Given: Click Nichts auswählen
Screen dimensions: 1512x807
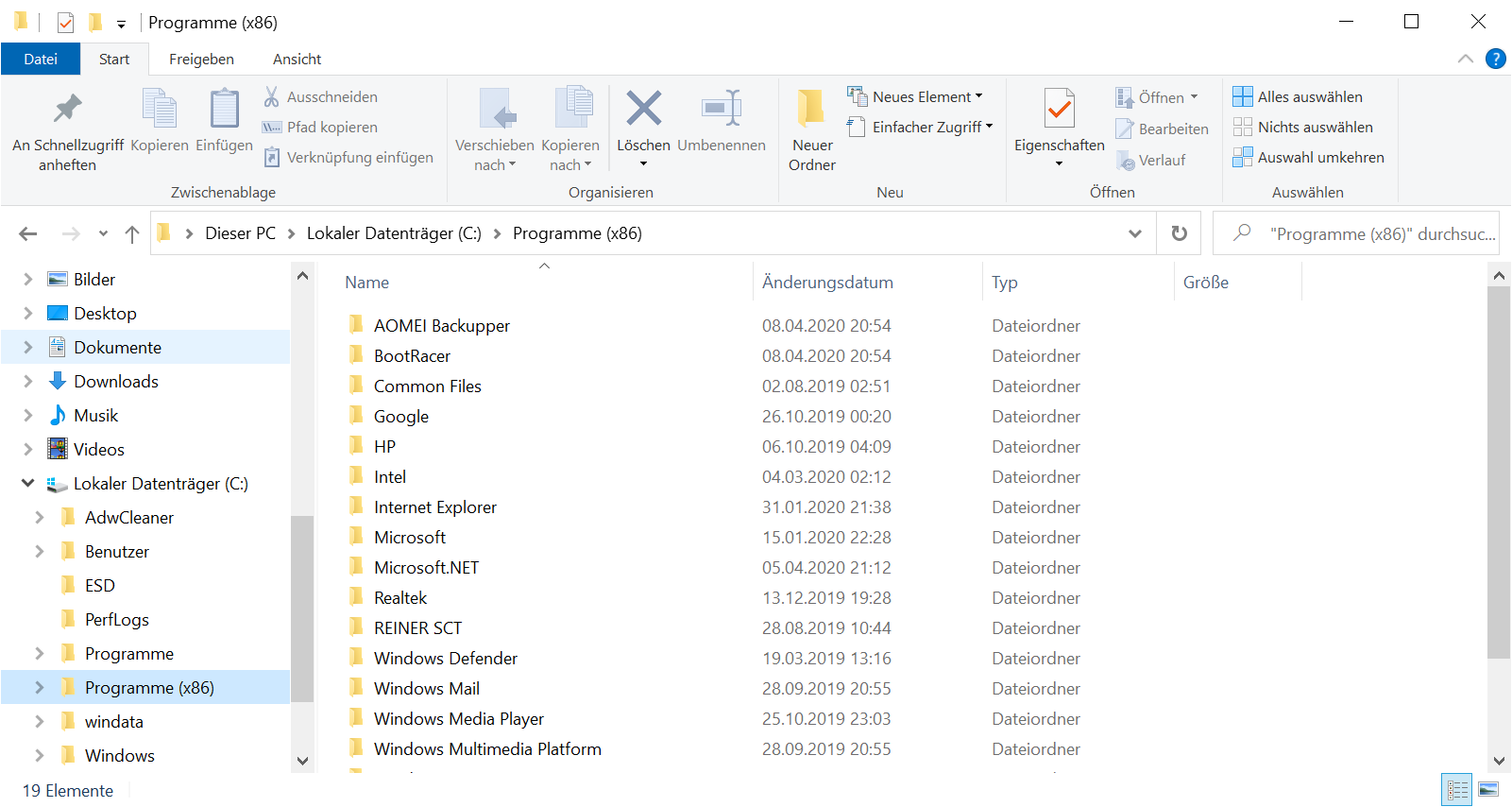Looking at the screenshot, I should tap(1302, 127).
